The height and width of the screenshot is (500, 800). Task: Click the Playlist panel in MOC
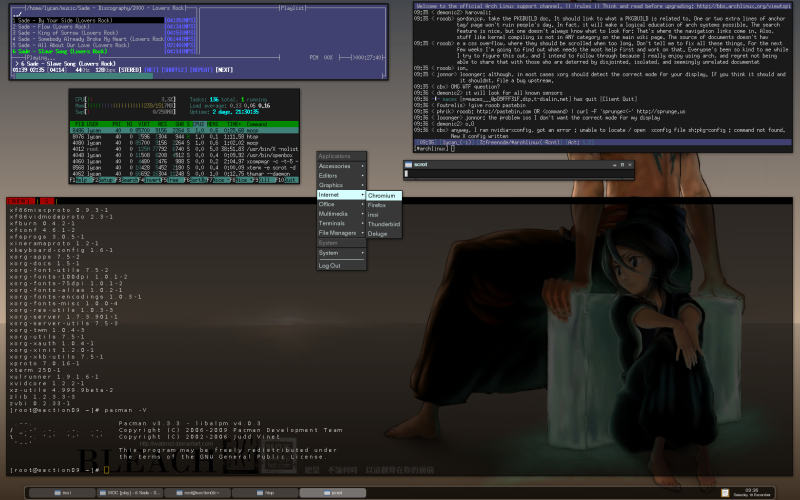[x=292, y=32]
